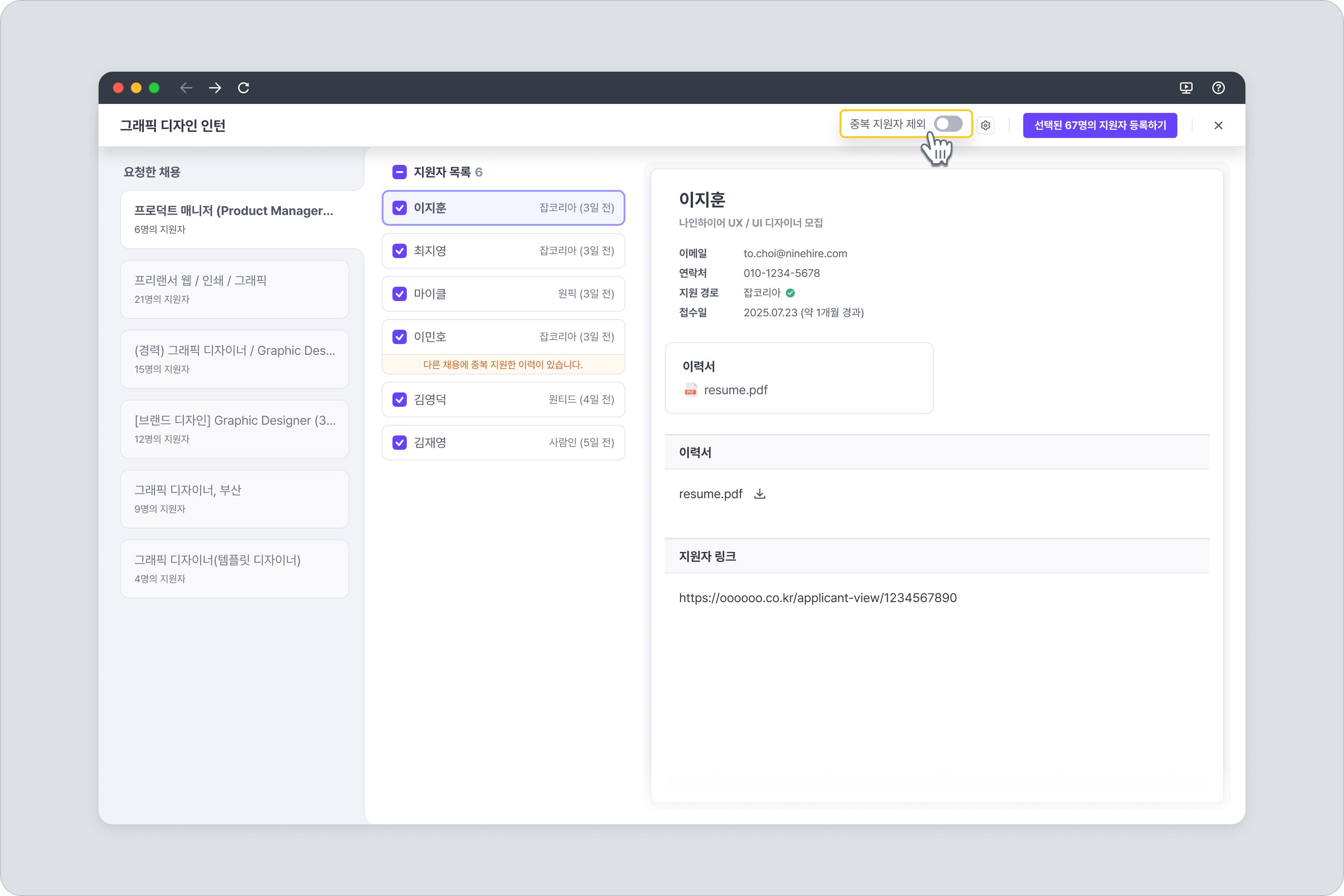The image size is (1344, 896).
Task: Toggle the 중복 지원자 제외 switch
Action: coord(948,124)
